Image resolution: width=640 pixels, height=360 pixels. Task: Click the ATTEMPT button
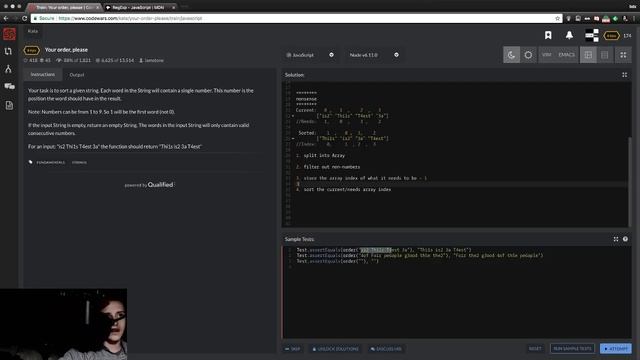point(616,349)
